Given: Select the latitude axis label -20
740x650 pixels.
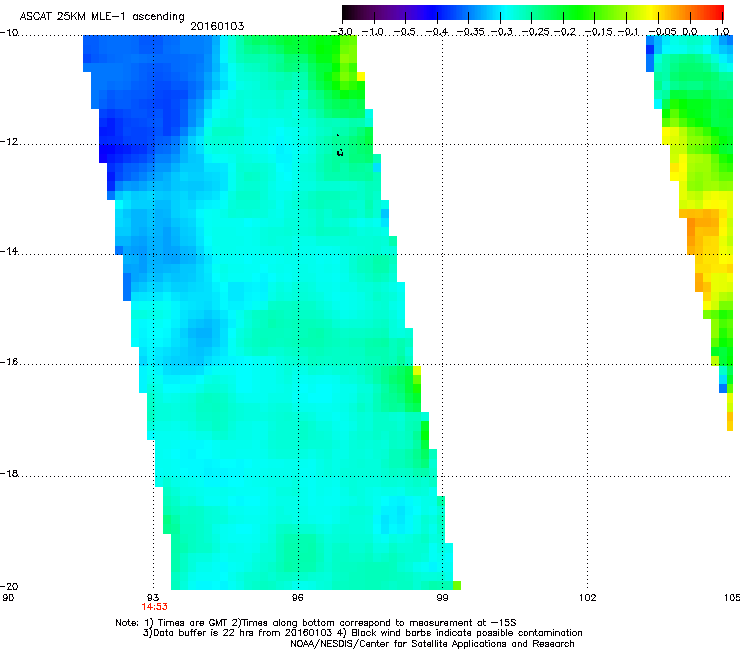Looking at the screenshot, I should click(x=9, y=586).
